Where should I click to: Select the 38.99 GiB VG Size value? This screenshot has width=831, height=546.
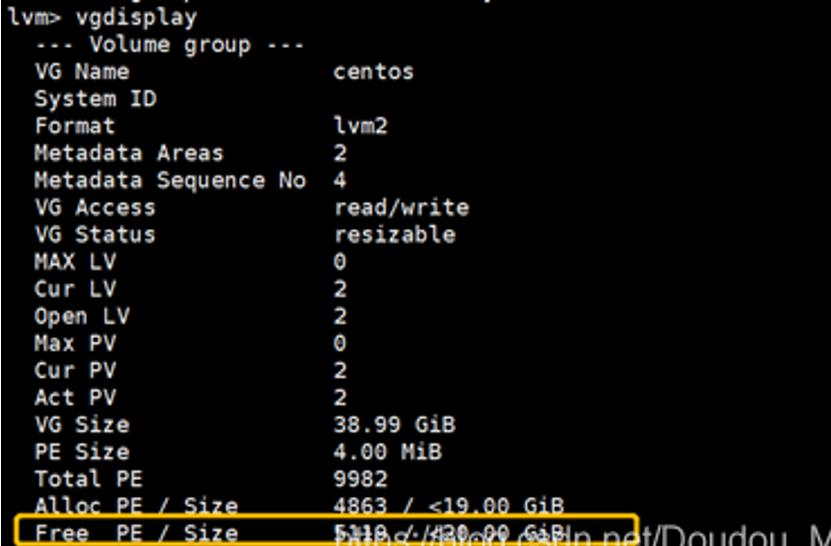click(x=394, y=424)
